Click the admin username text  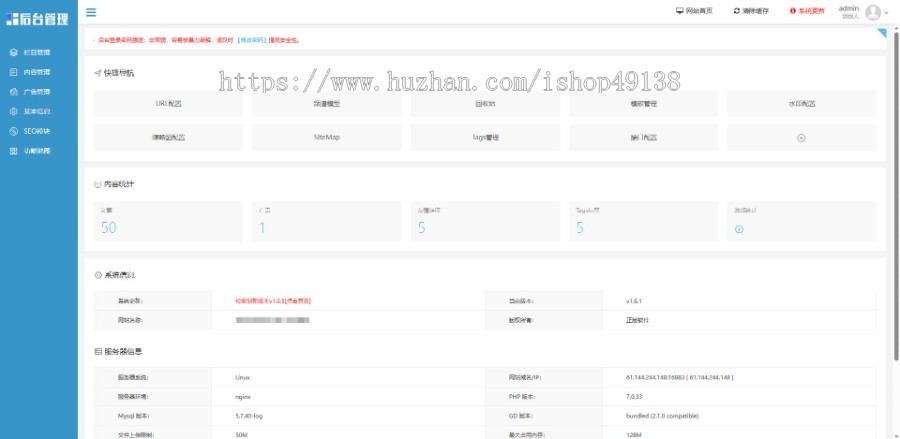tap(848, 8)
